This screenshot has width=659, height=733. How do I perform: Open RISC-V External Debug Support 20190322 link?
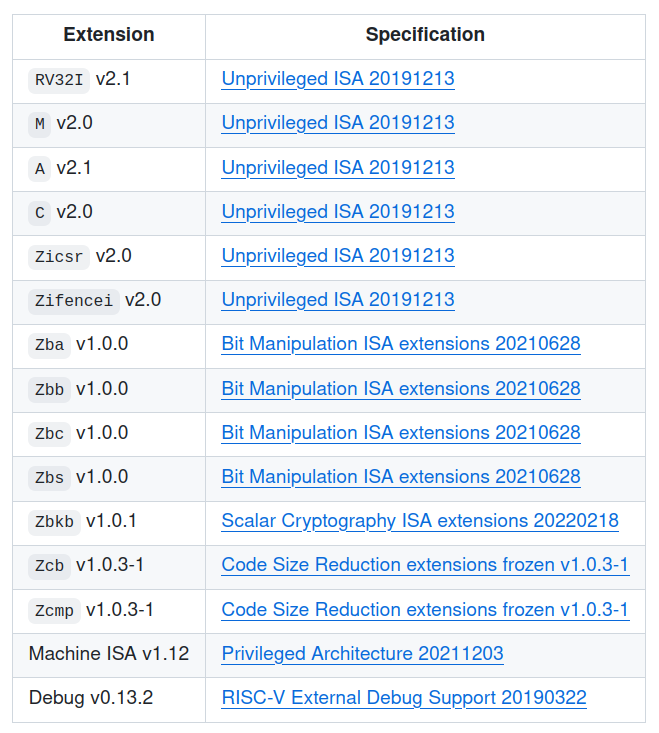404,698
